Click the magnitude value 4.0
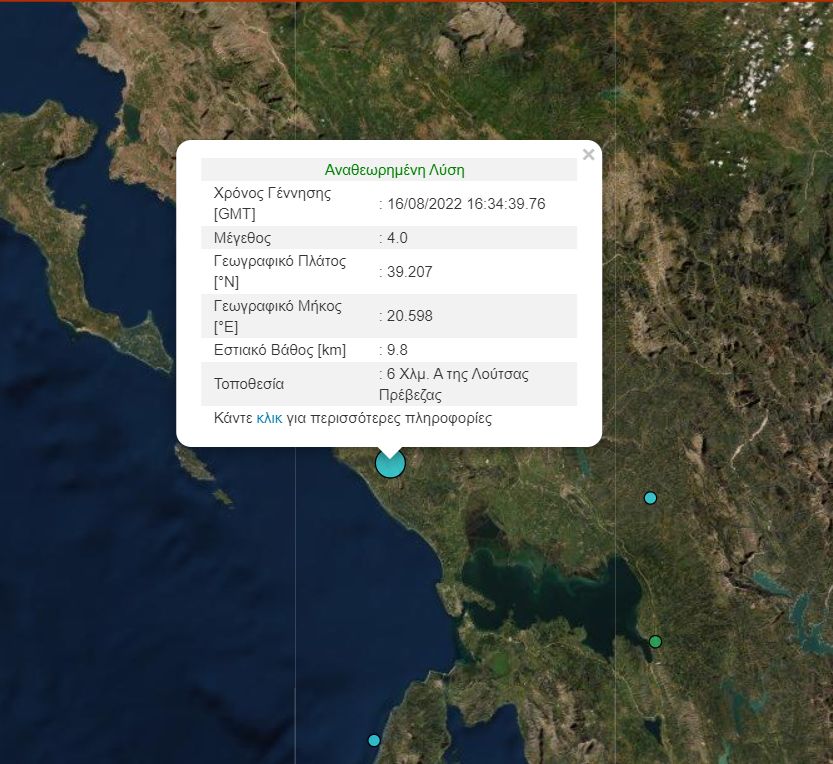Screen dimensions: 833x764 point(397,238)
